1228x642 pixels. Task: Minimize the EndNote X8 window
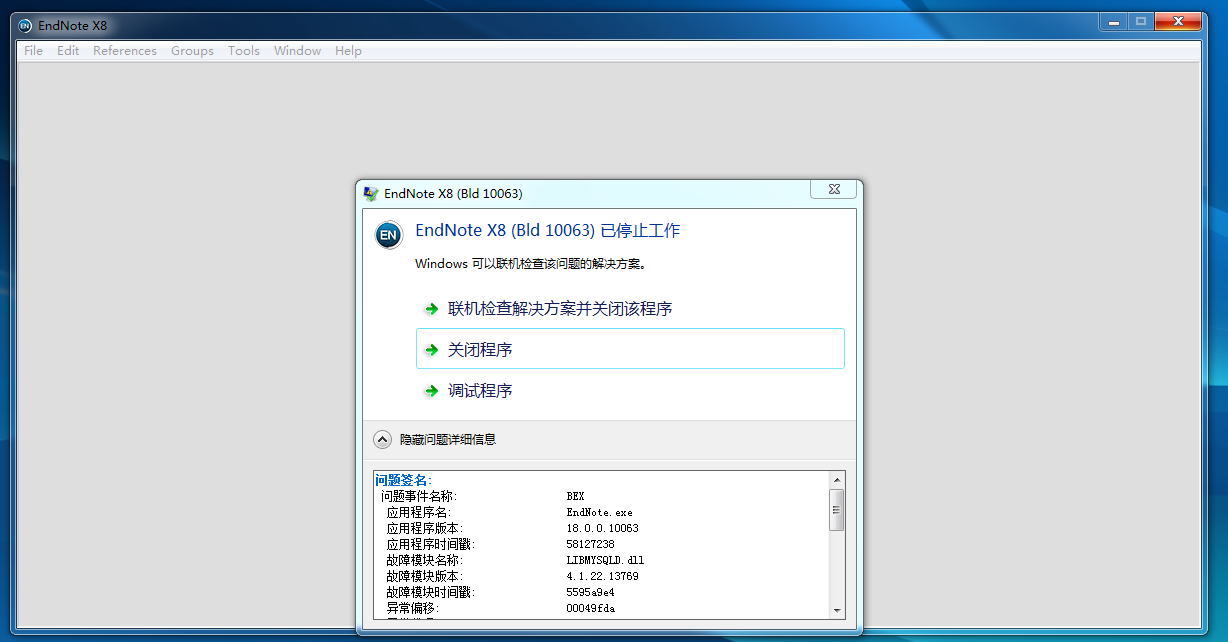click(1113, 21)
